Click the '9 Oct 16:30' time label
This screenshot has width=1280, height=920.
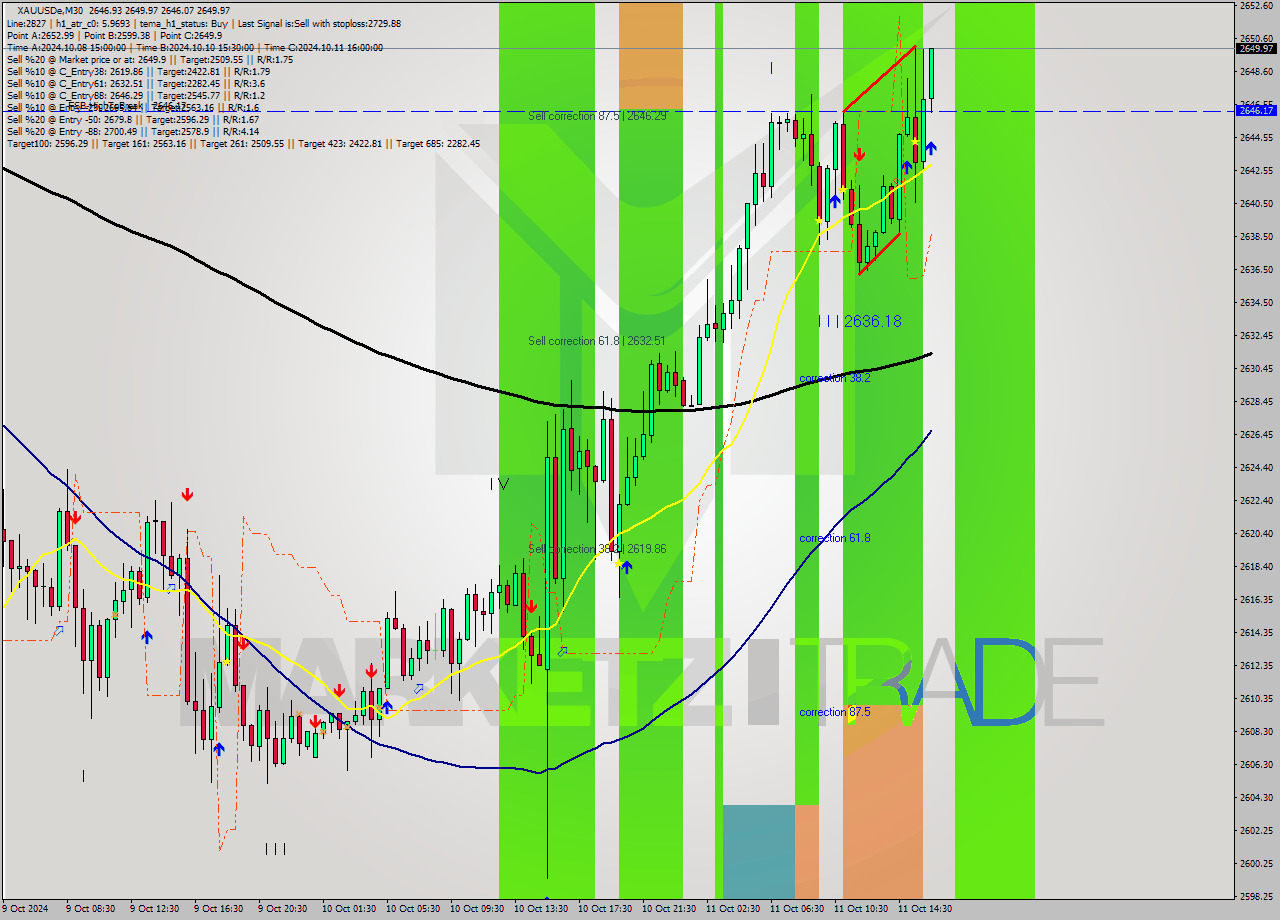tap(220, 909)
